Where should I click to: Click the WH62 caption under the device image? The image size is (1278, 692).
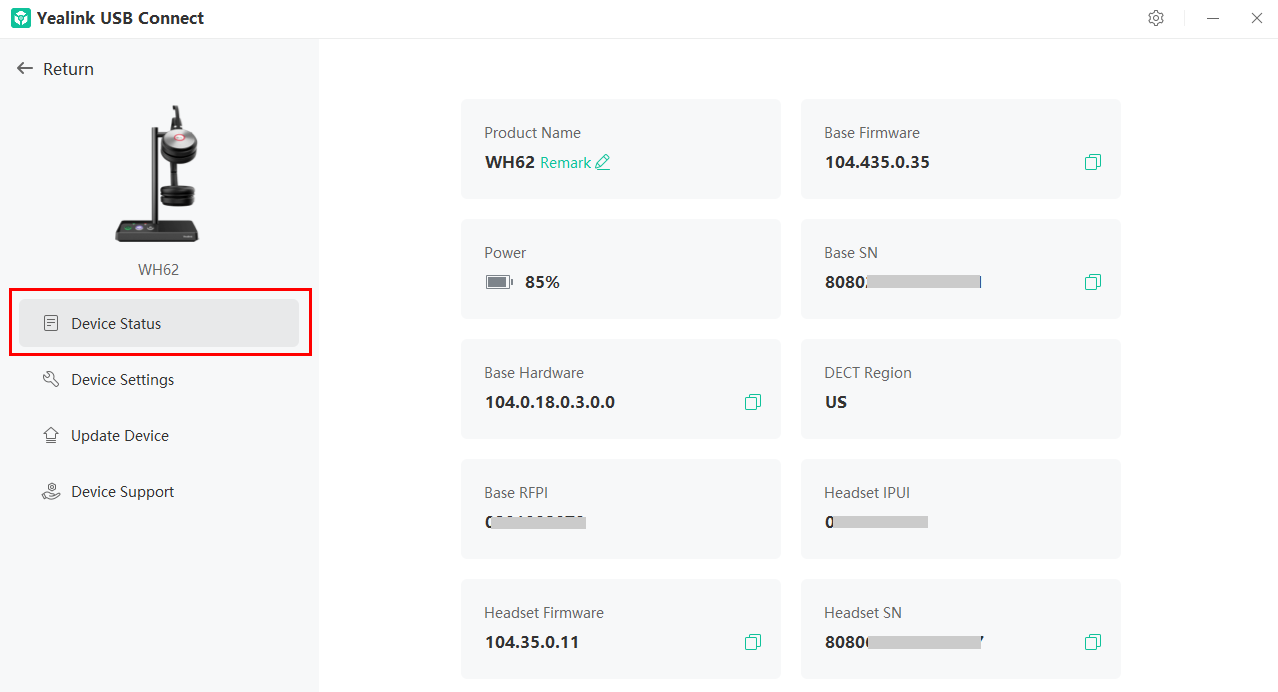158,270
